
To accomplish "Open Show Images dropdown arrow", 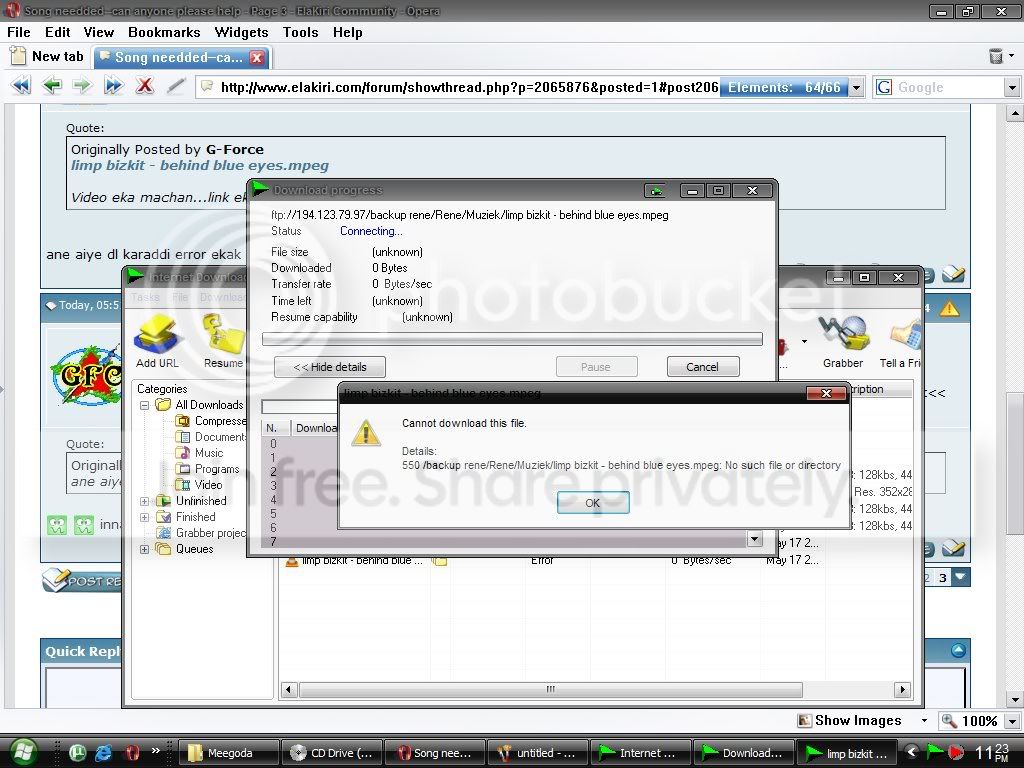I will click(x=923, y=720).
